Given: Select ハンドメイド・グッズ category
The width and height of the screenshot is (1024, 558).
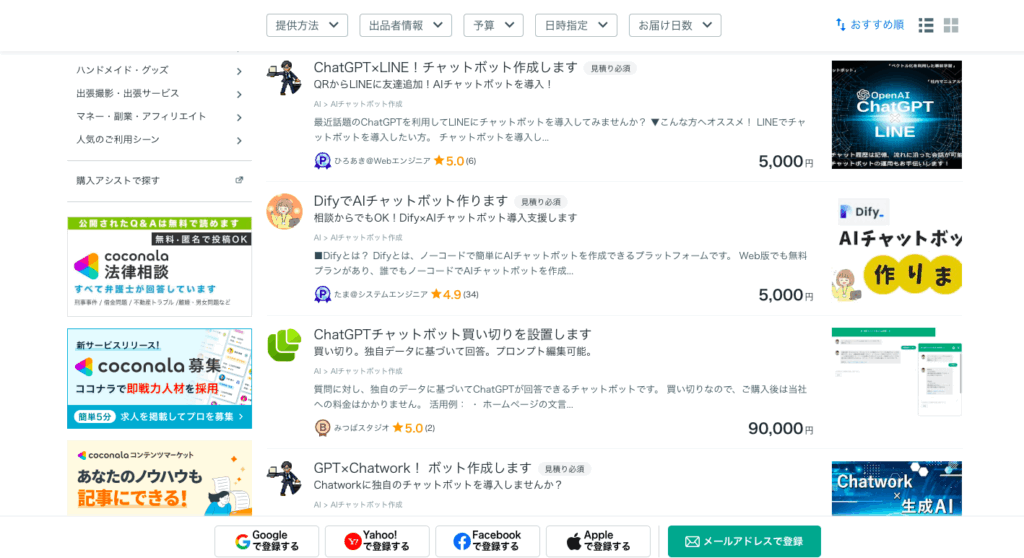Looking at the screenshot, I should pos(122,70).
